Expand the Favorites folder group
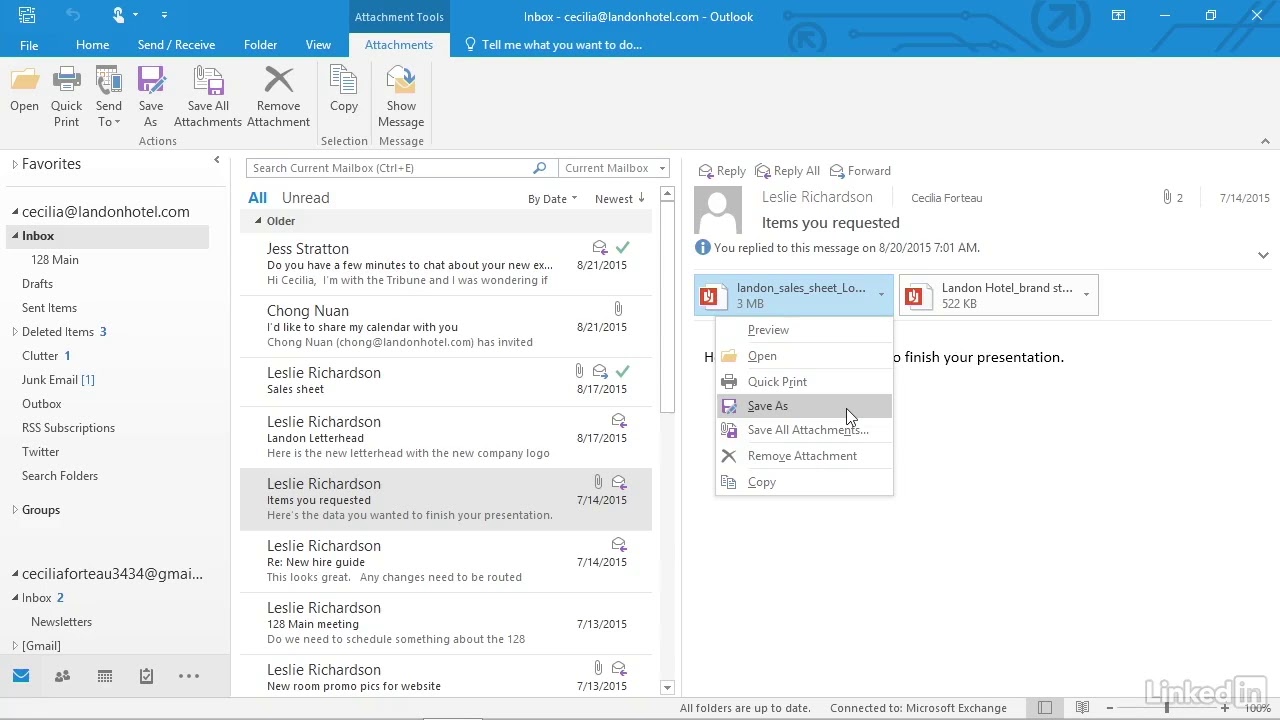This screenshot has height=720, width=1280. (x=15, y=164)
